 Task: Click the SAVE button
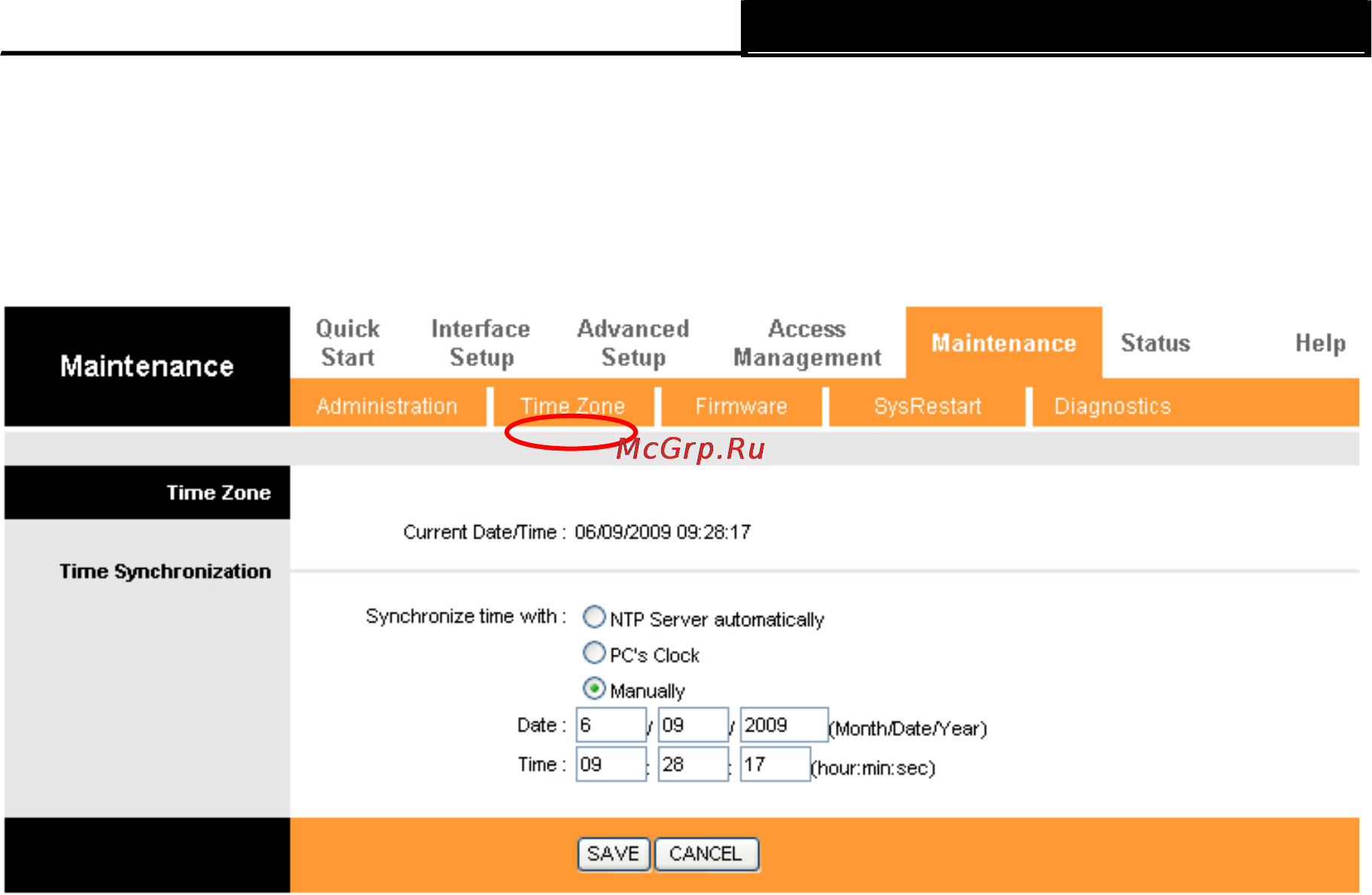tap(613, 854)
